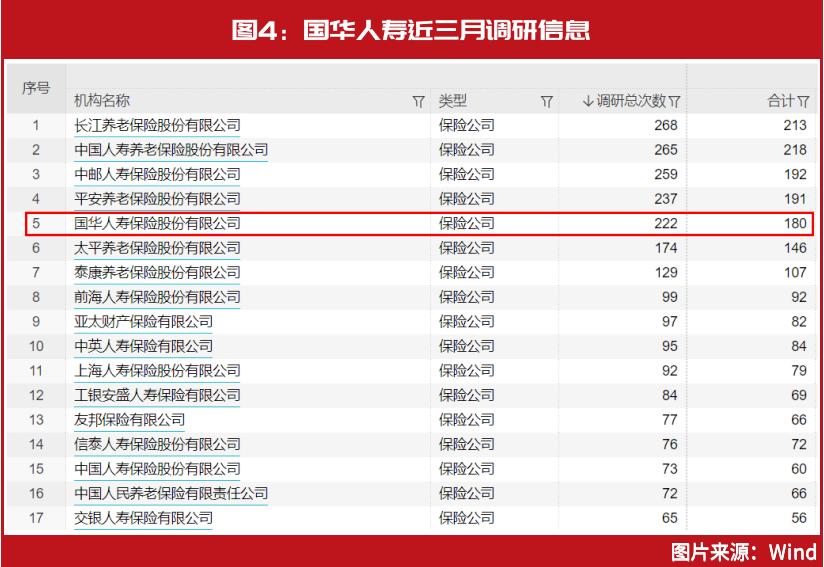The height and width of the screenshot is (567, 824).
Task: Open link 交银人寿保险有限公司
Action: point(143,518)
